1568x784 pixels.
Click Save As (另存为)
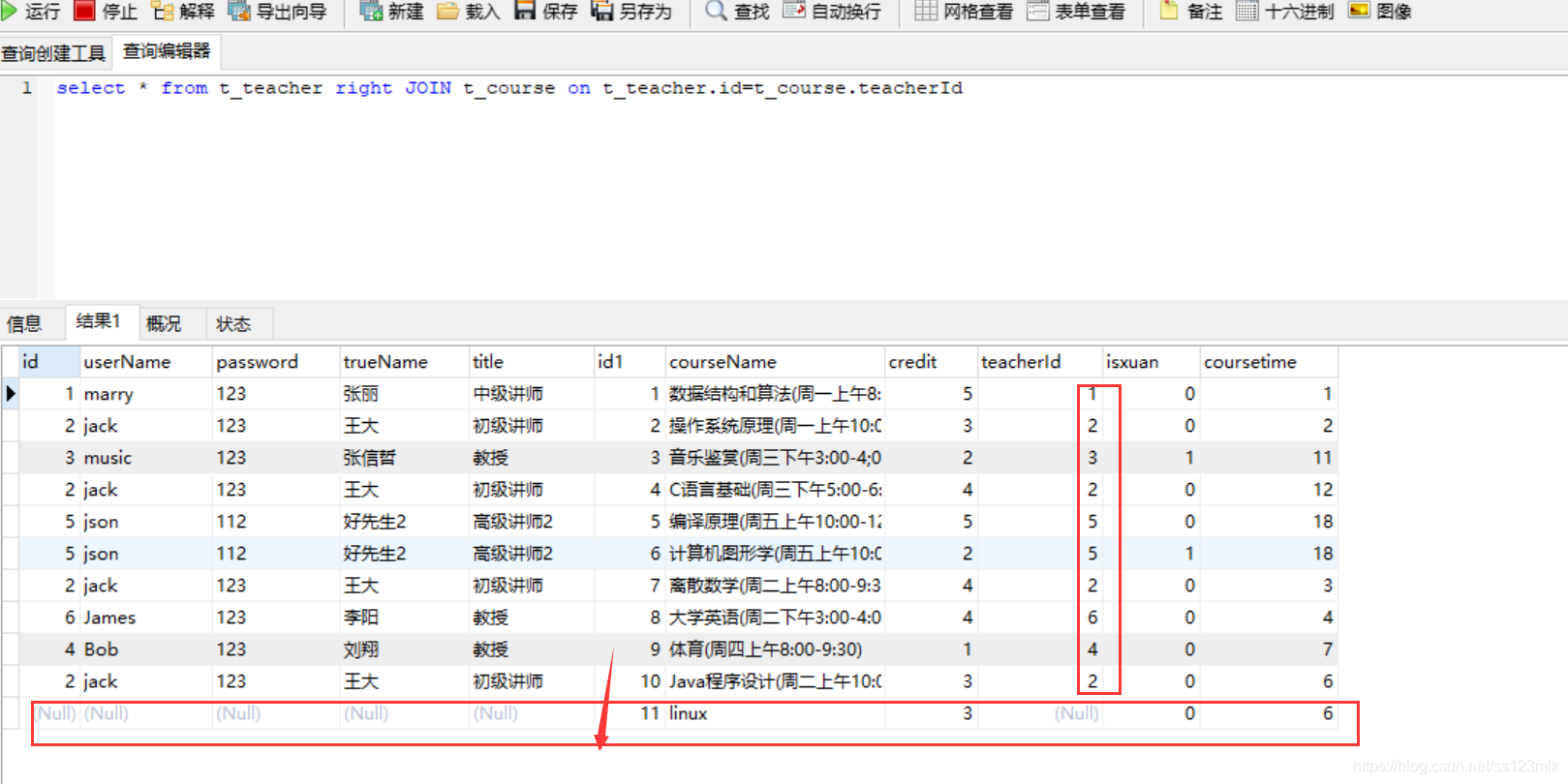(631, 12)
